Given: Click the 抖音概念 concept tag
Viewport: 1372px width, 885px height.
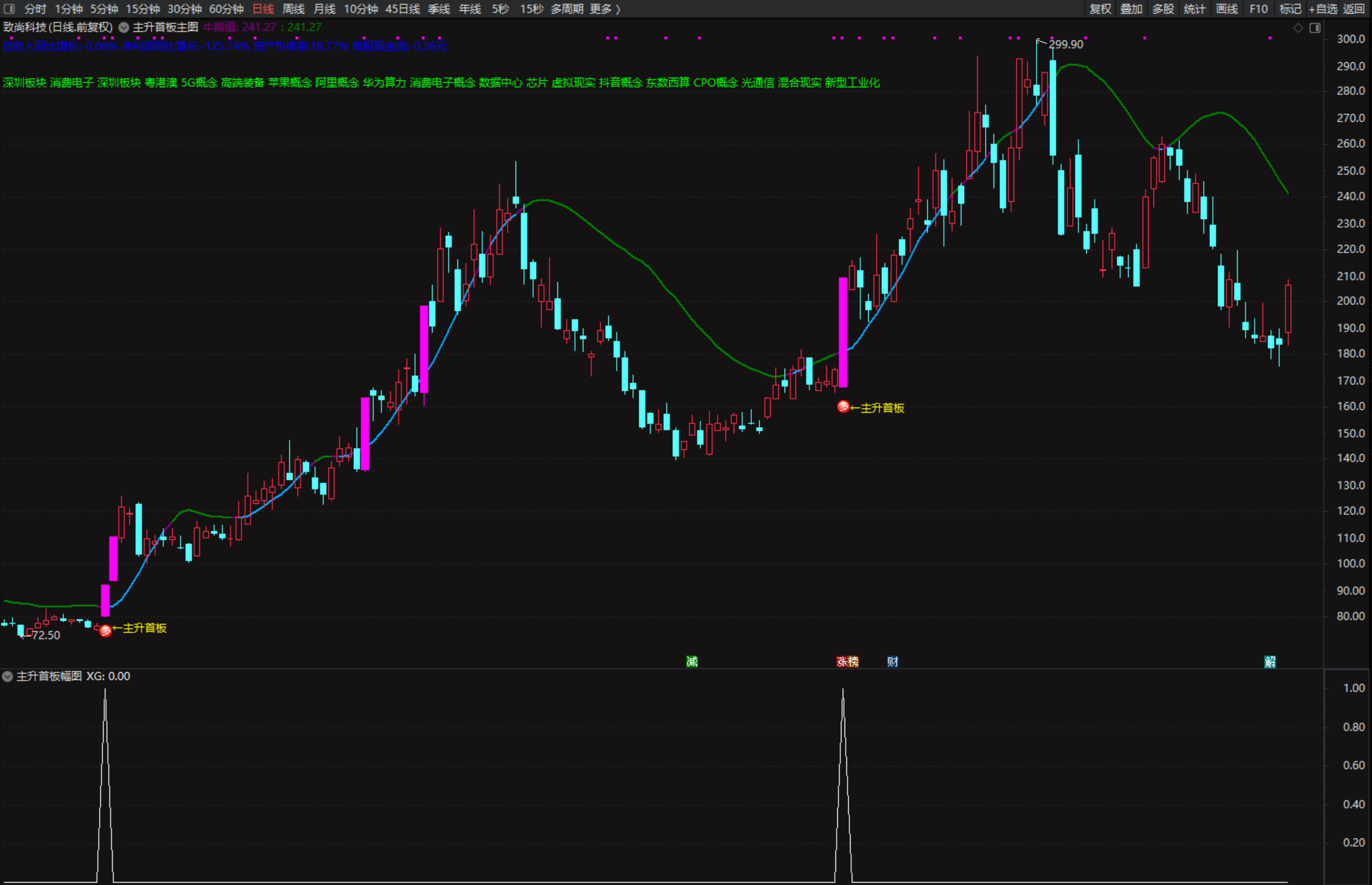Looking at the screenshot, I should (621, 82).
